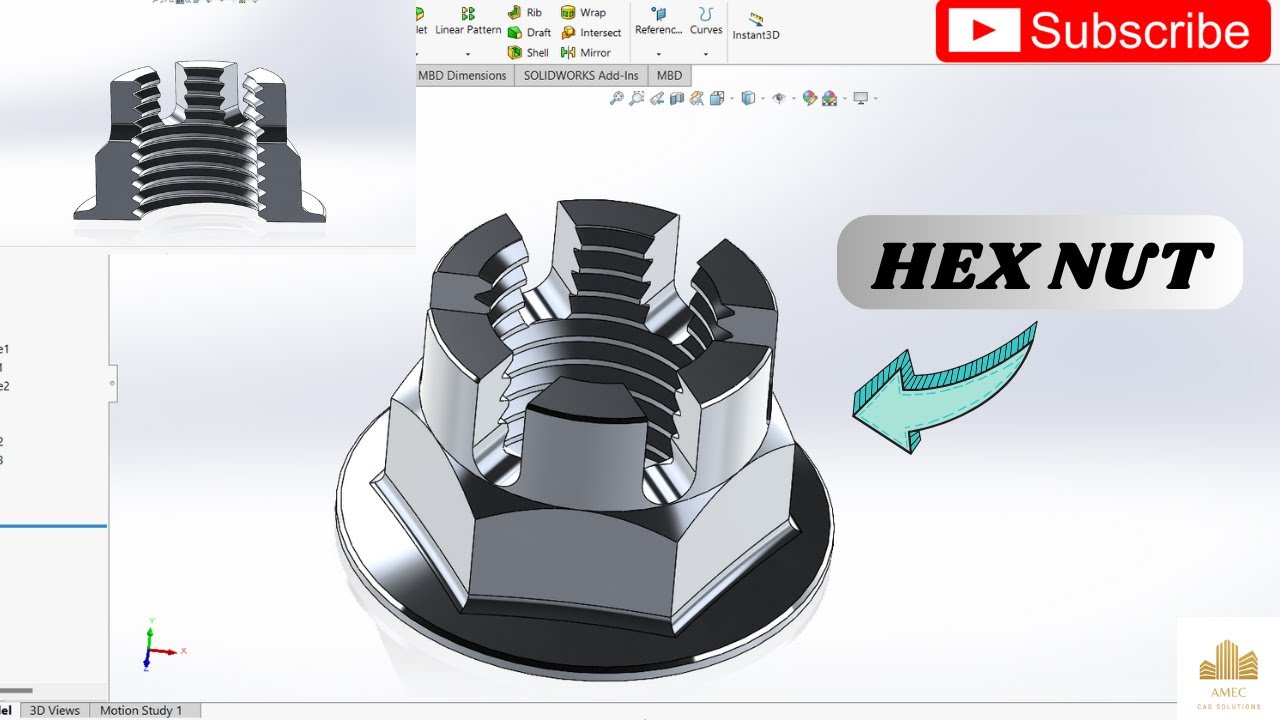
Task: Click the Curves tool icon
Action: [x=706, y=13]
